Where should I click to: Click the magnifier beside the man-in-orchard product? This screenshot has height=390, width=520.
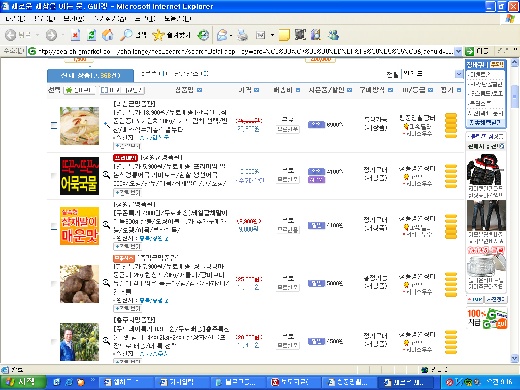106,341
